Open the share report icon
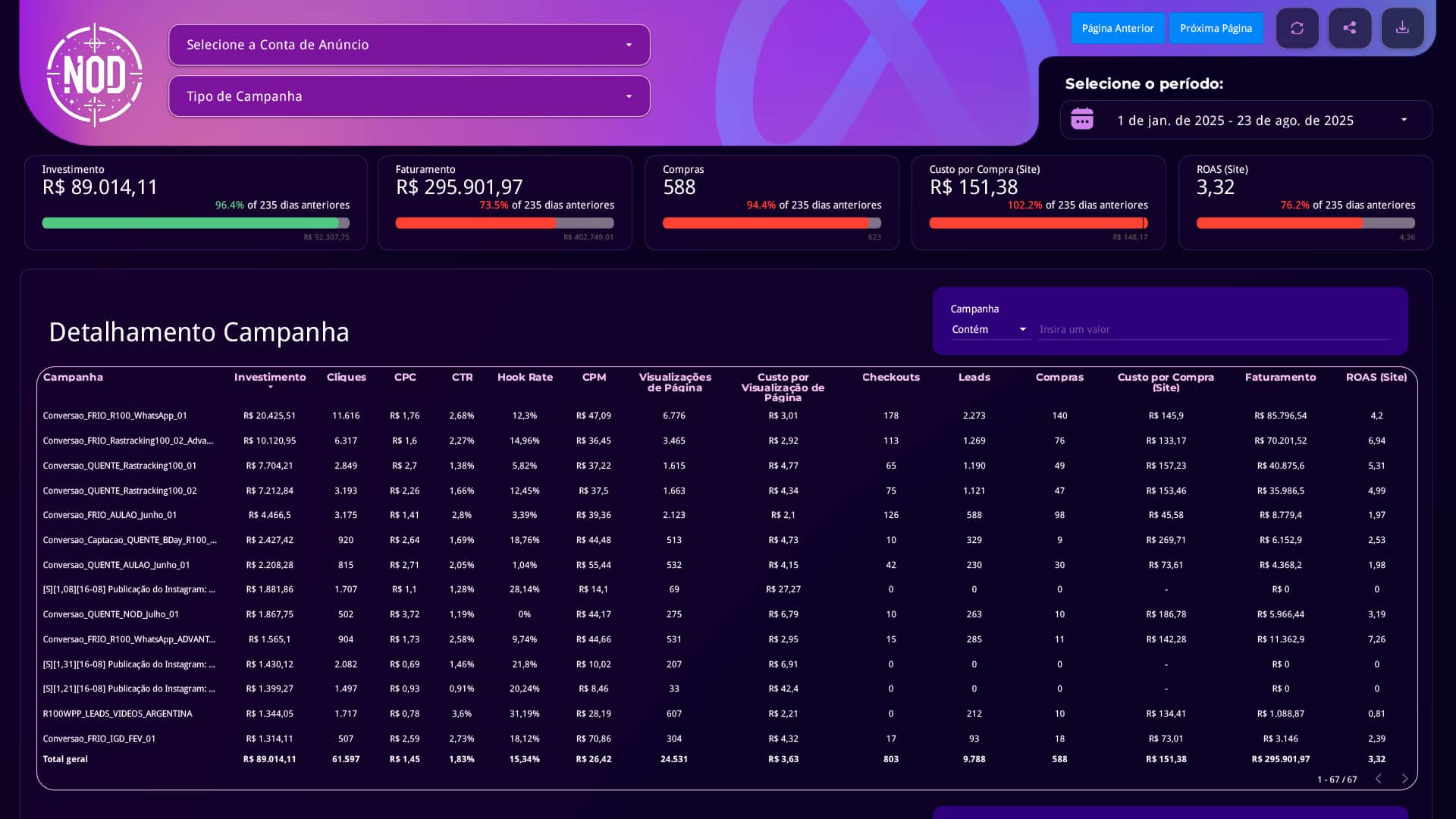 (x=1350, y=28)
